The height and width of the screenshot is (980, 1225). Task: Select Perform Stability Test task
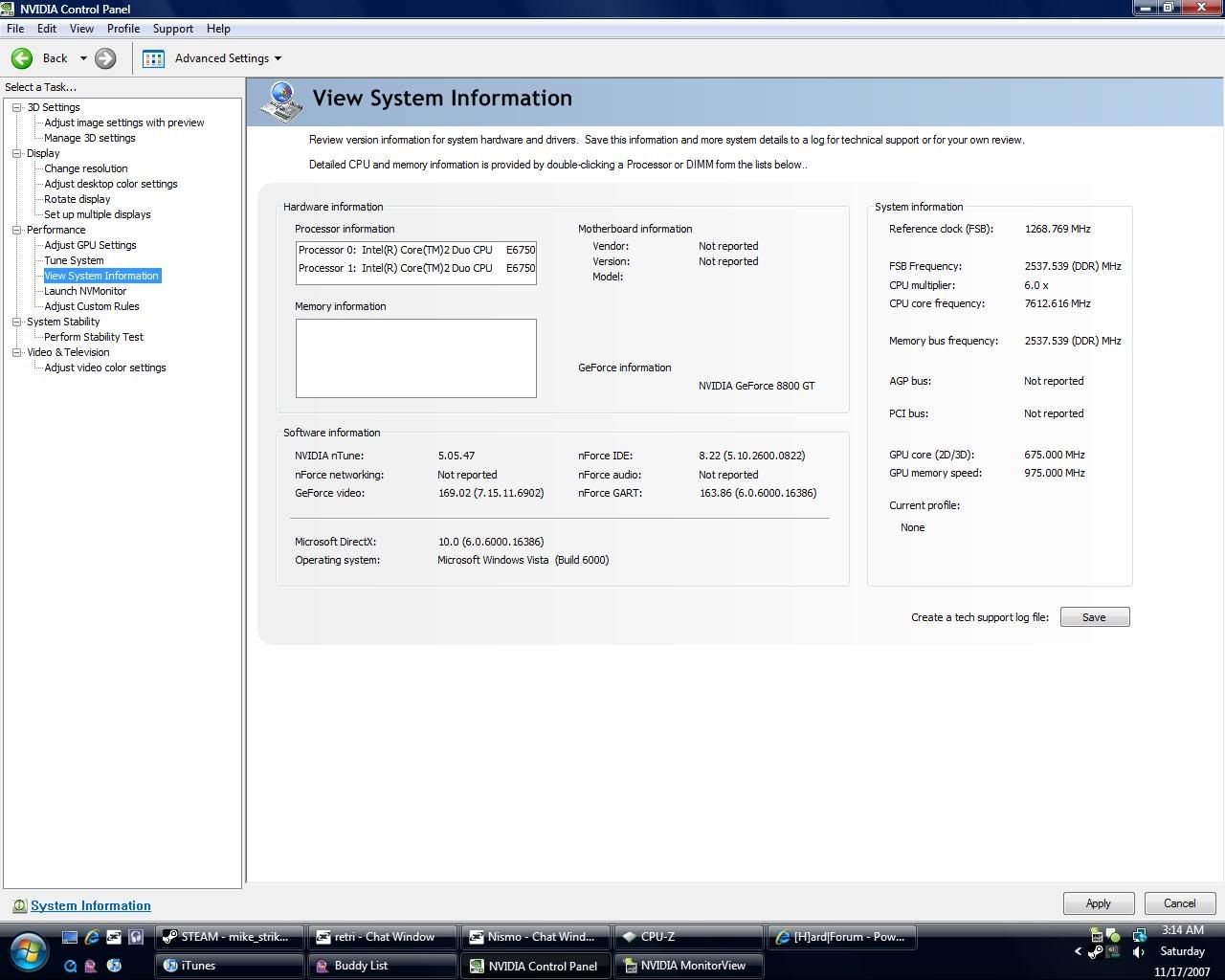[94, 337]
